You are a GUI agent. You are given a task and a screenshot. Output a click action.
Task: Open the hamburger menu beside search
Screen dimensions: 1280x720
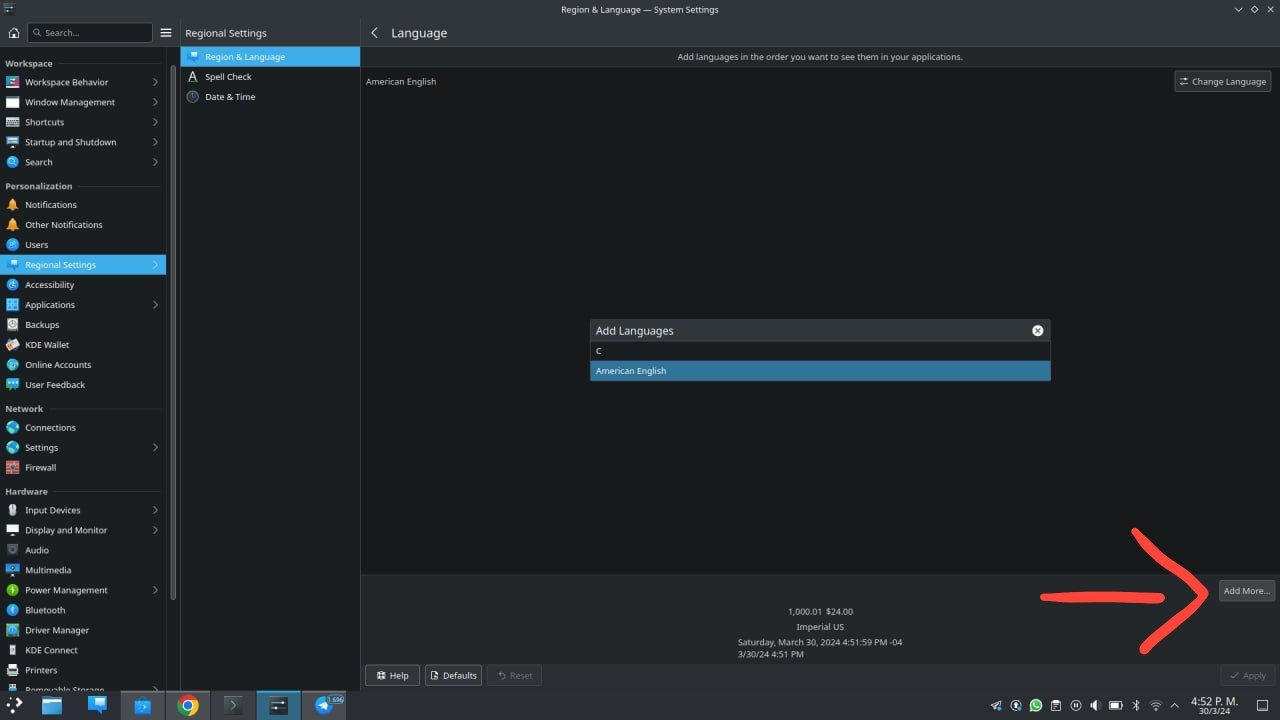[x=166, y=33]
